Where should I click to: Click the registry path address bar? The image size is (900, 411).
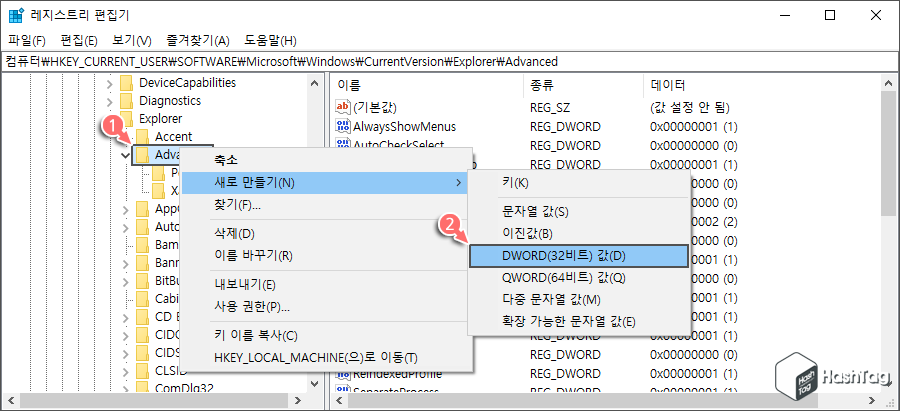tap(450, 61)
